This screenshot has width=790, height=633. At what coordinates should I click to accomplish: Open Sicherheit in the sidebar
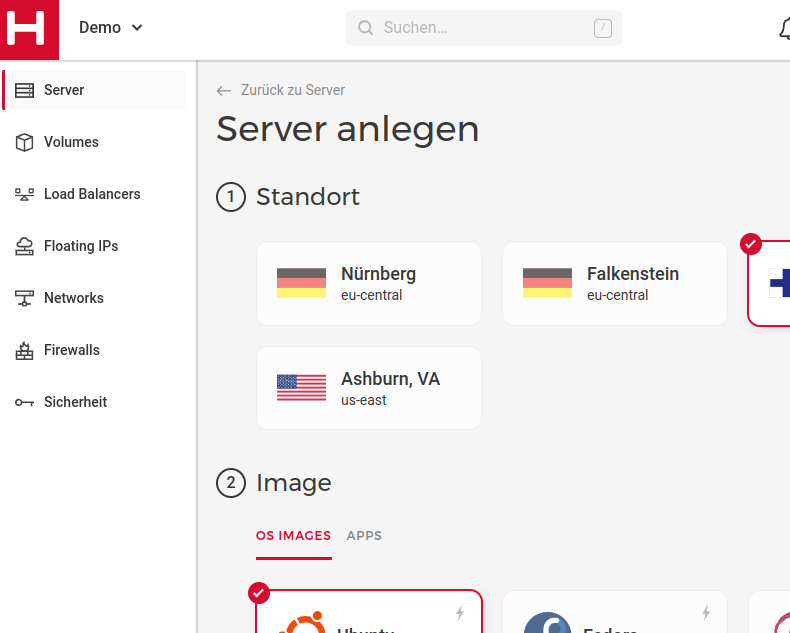95,402
